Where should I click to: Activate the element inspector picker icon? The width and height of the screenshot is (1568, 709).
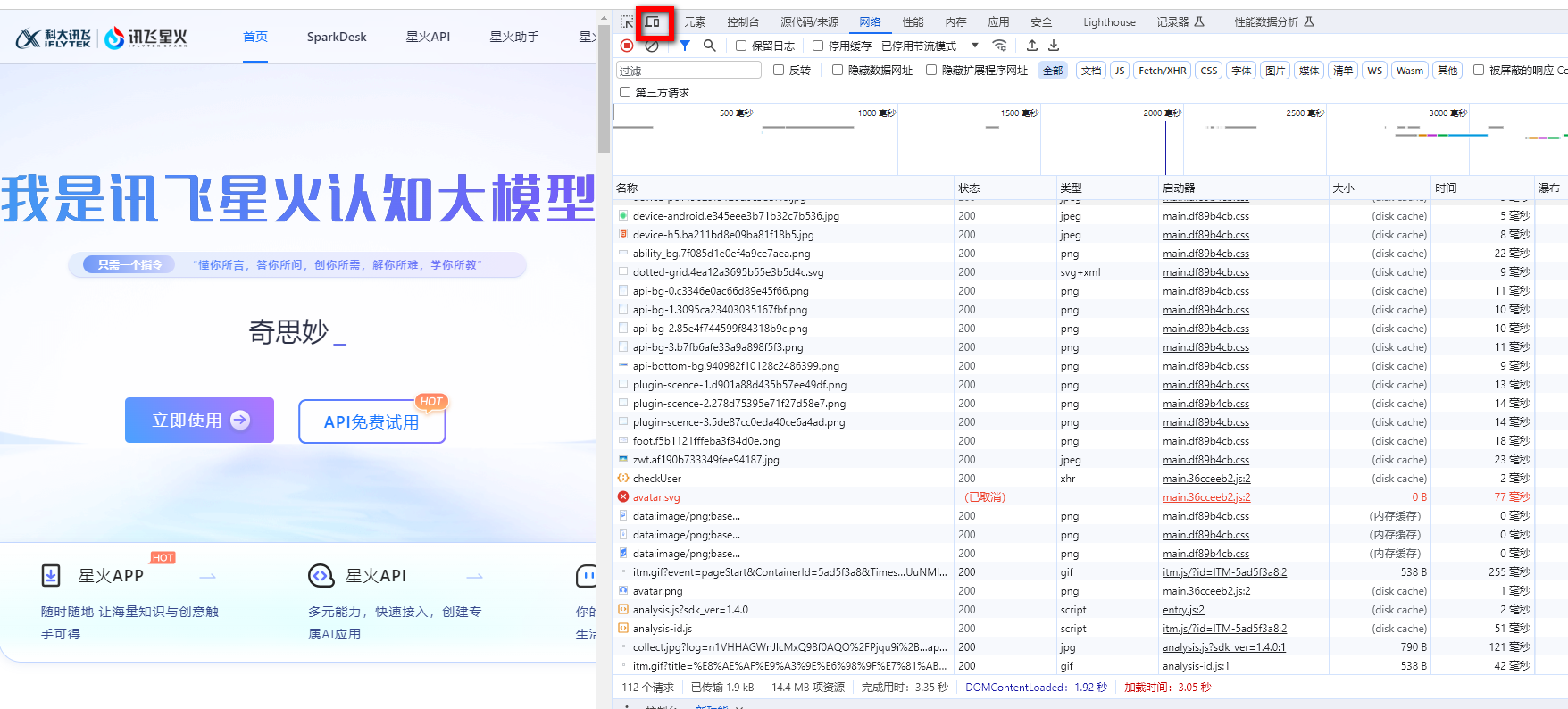tap(627, 21)
